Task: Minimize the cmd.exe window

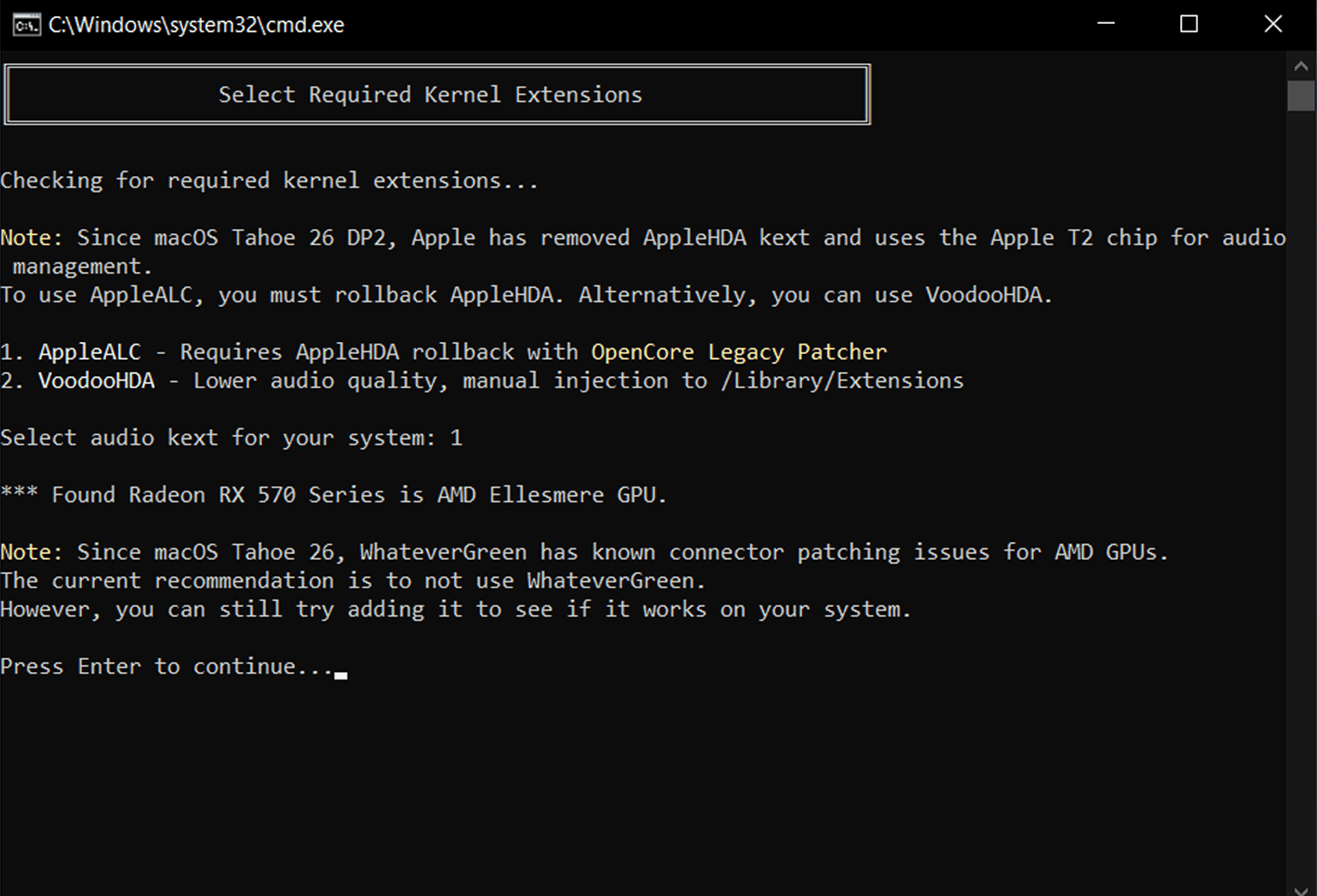Action: (x=1106, y=24)
